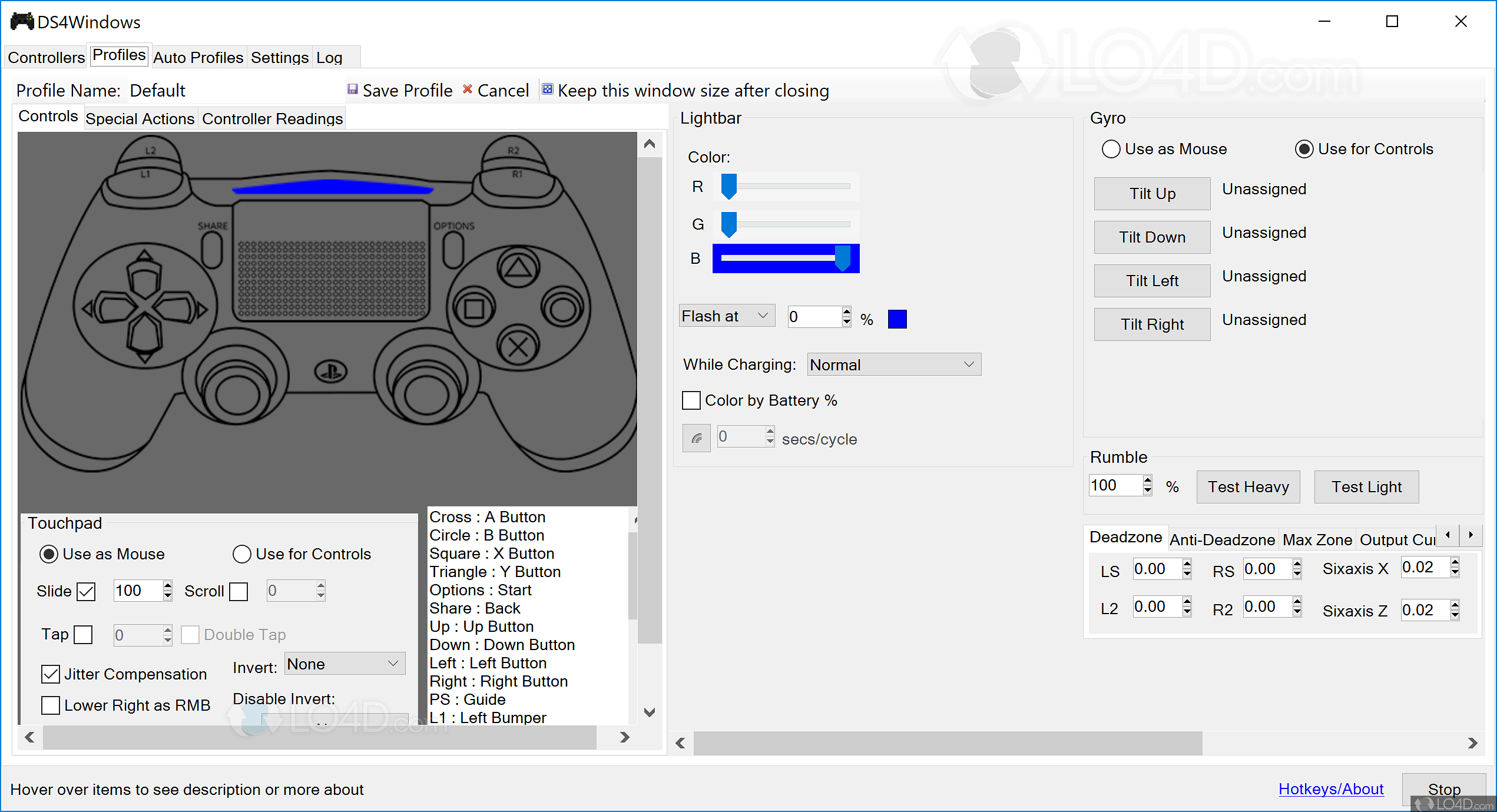Click the PS logo button on controller
Viewport: 1497px width, 812px height.
[x=331, y=372]
